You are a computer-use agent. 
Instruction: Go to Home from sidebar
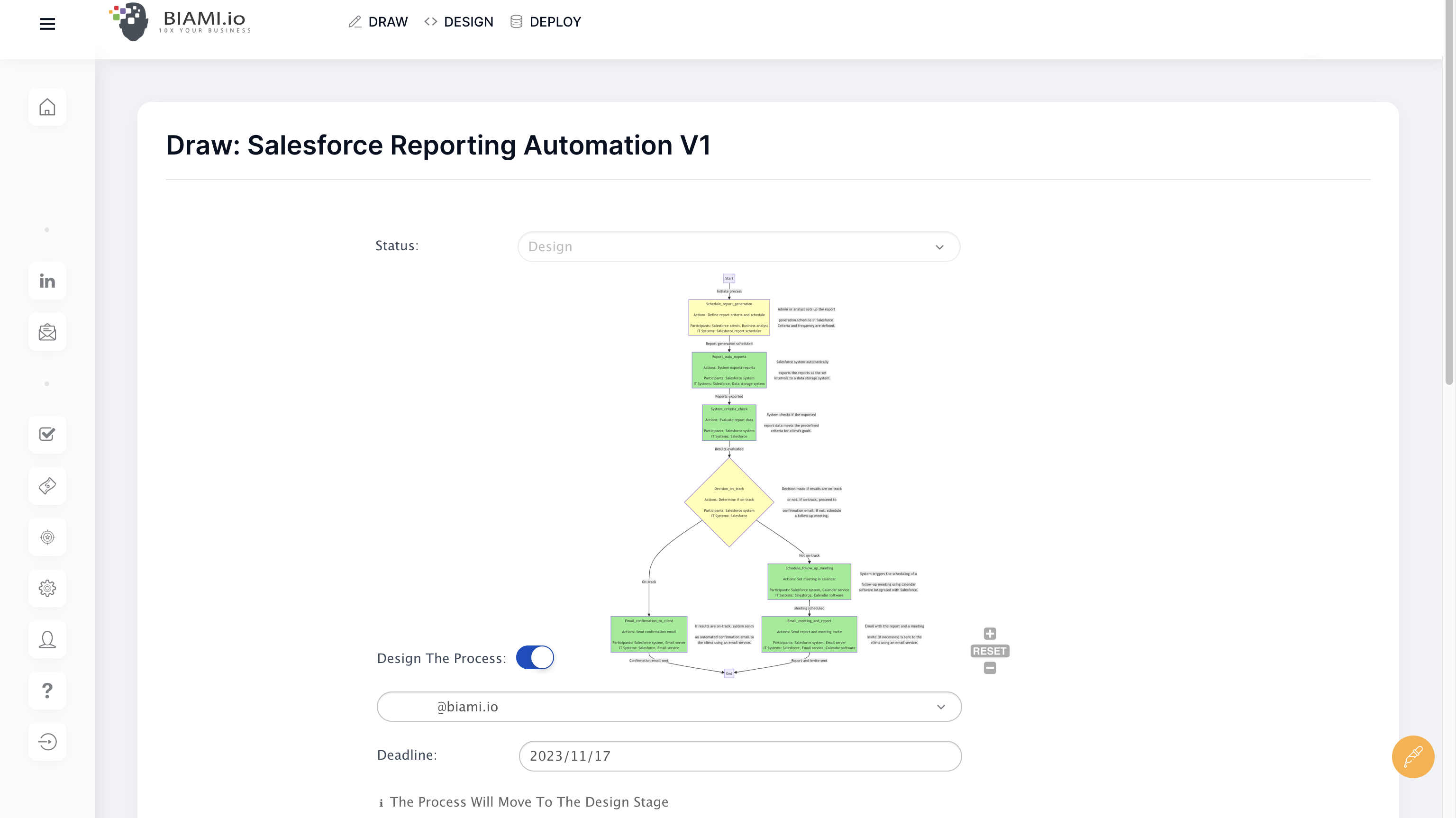[47, 107]
